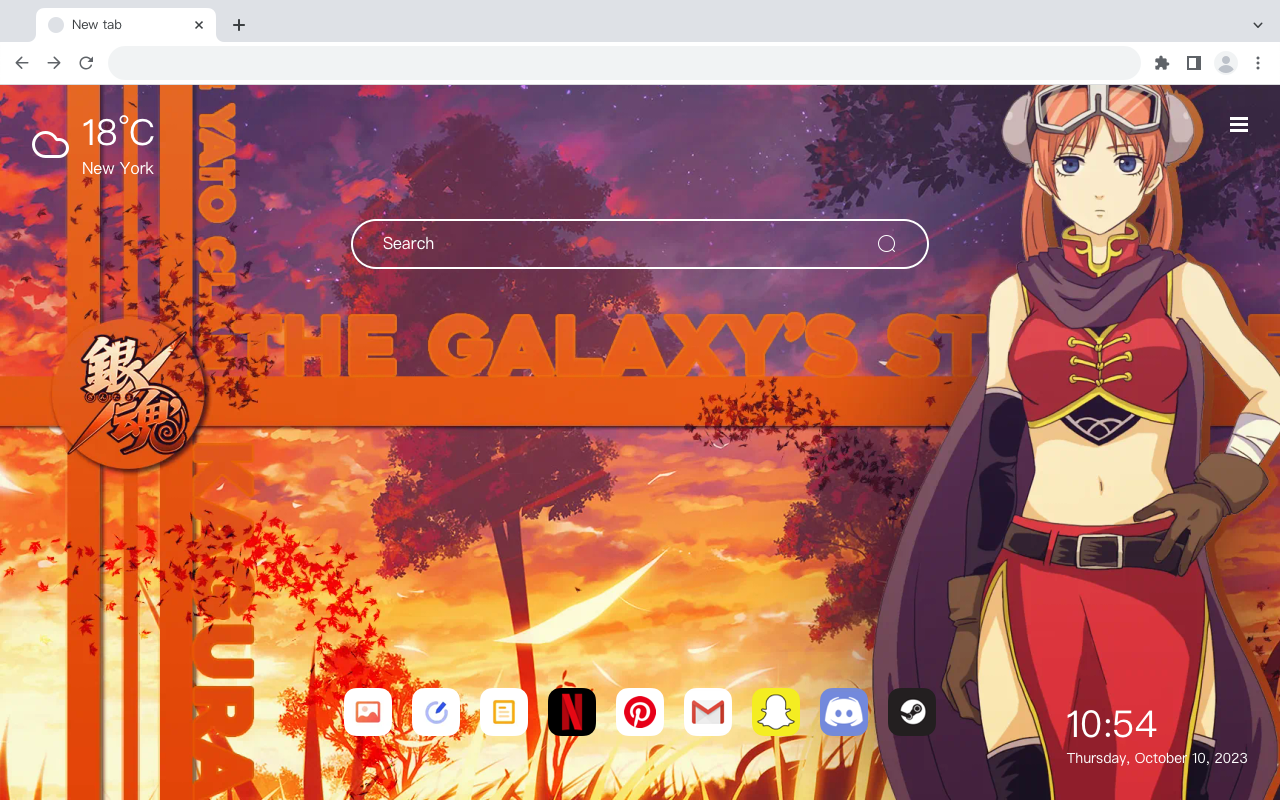Open the Snapchat shortcut icon

776,712
